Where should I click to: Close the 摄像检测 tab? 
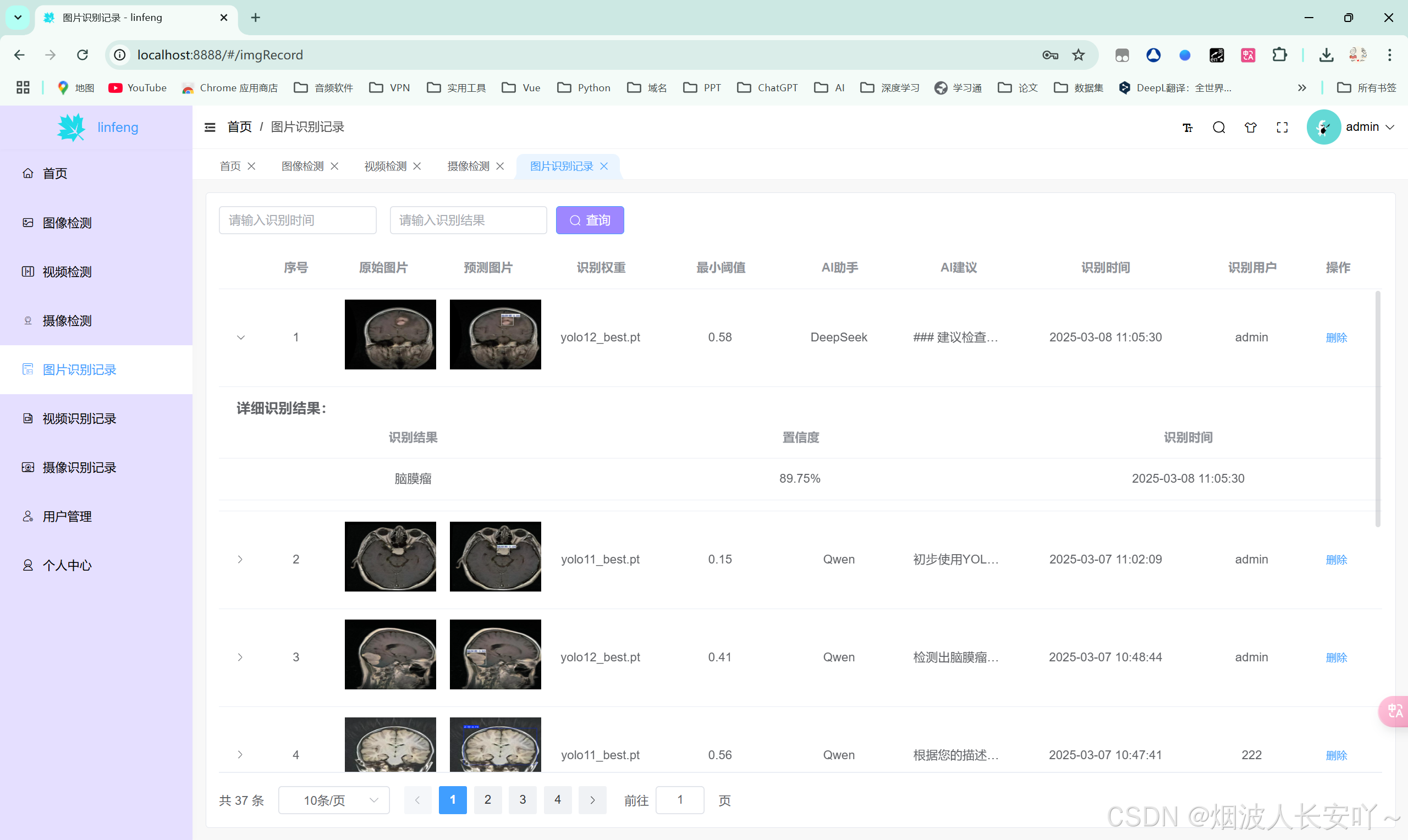point(500,166)
